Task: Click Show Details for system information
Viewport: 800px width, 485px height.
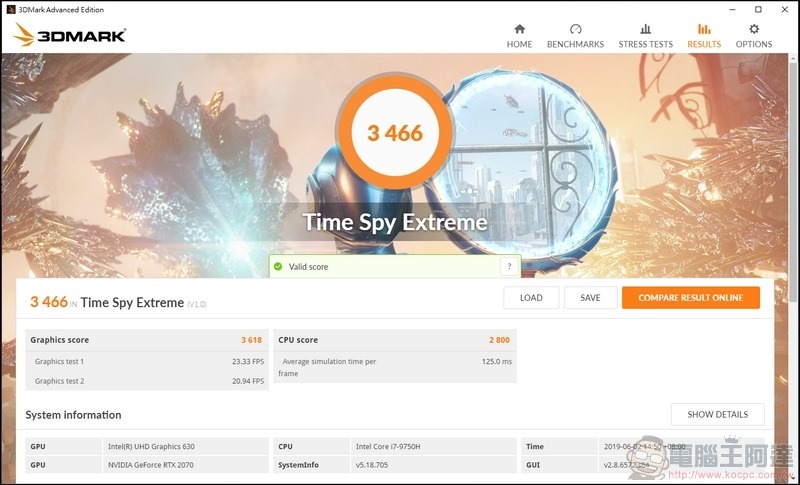Action: [717, 415]
